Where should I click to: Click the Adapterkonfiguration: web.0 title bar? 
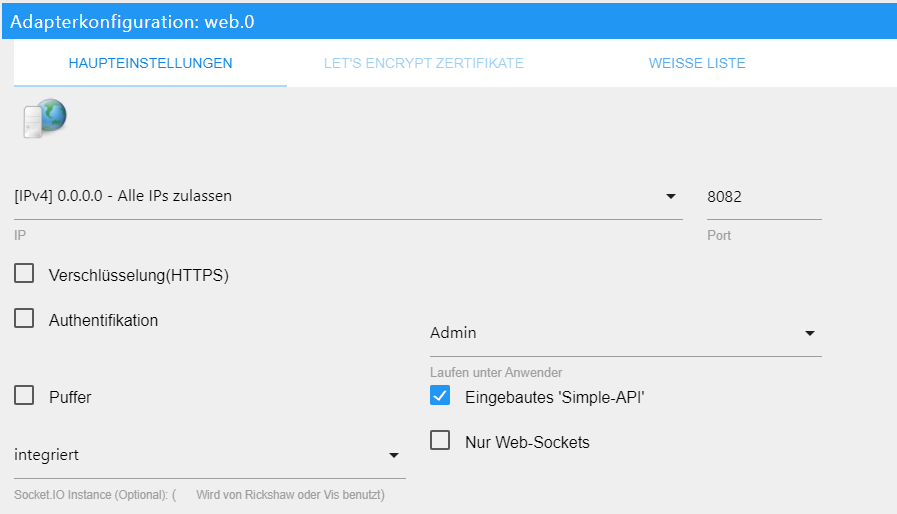click(450, 21)
